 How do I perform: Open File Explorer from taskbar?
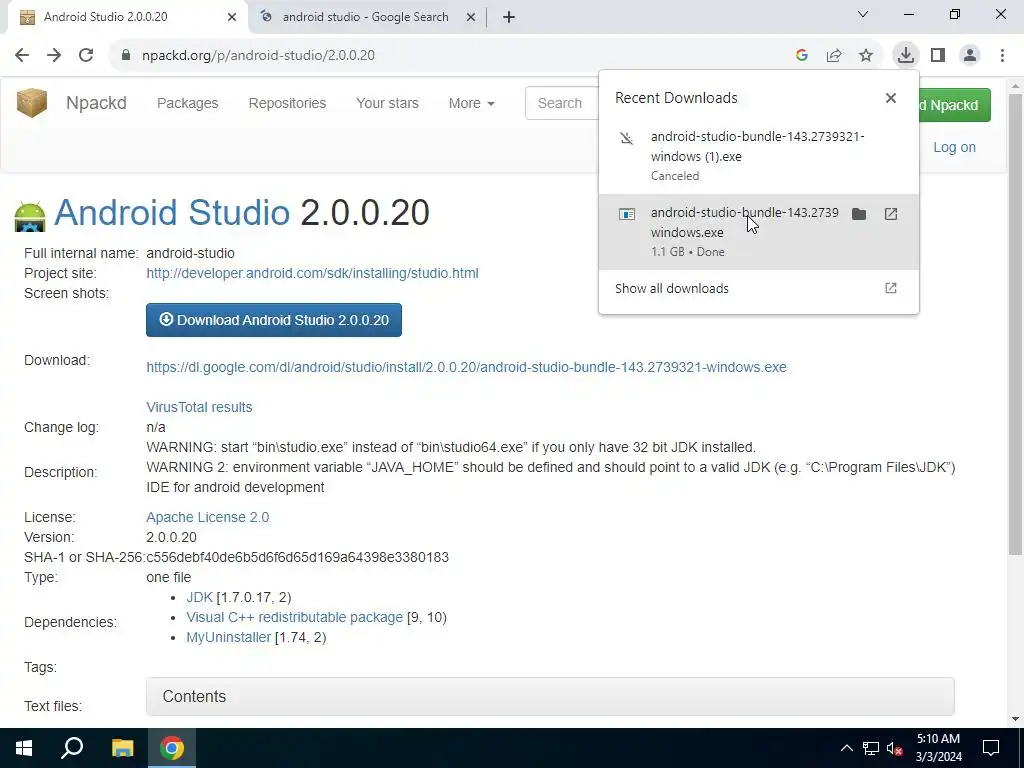(122, 748)
